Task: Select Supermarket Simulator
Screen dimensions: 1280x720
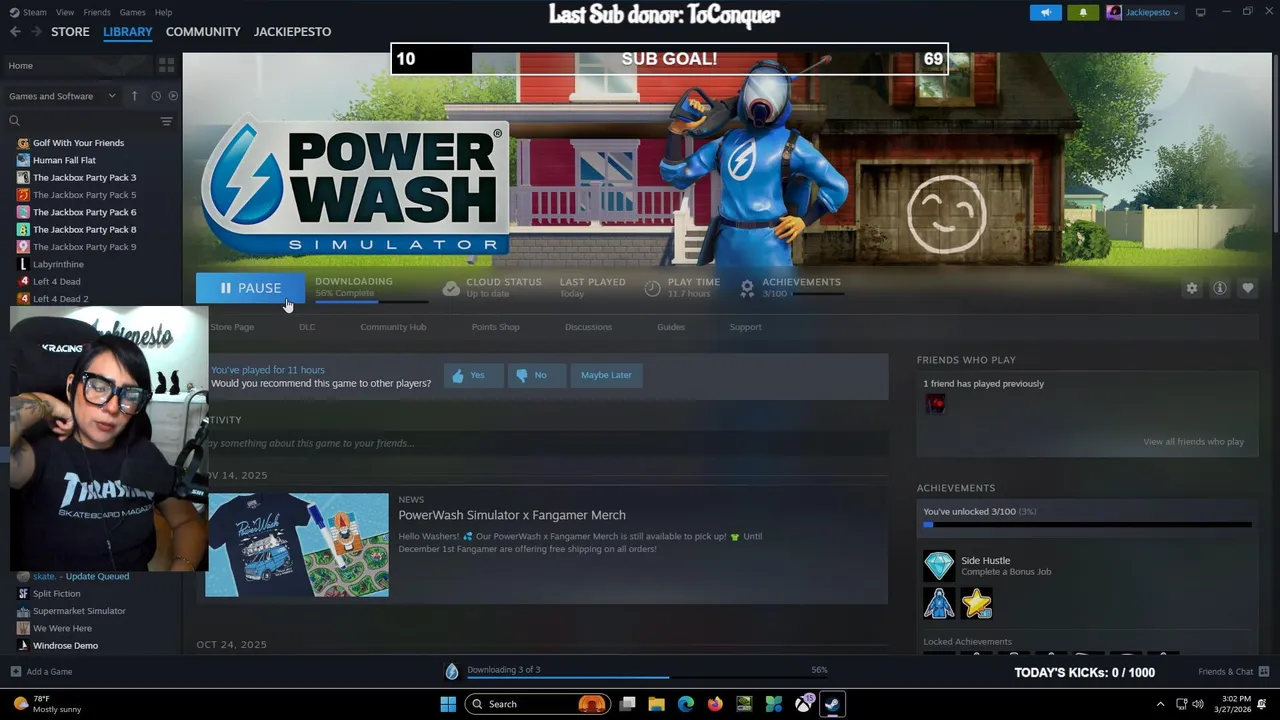Action: click(x=79, y=611)
